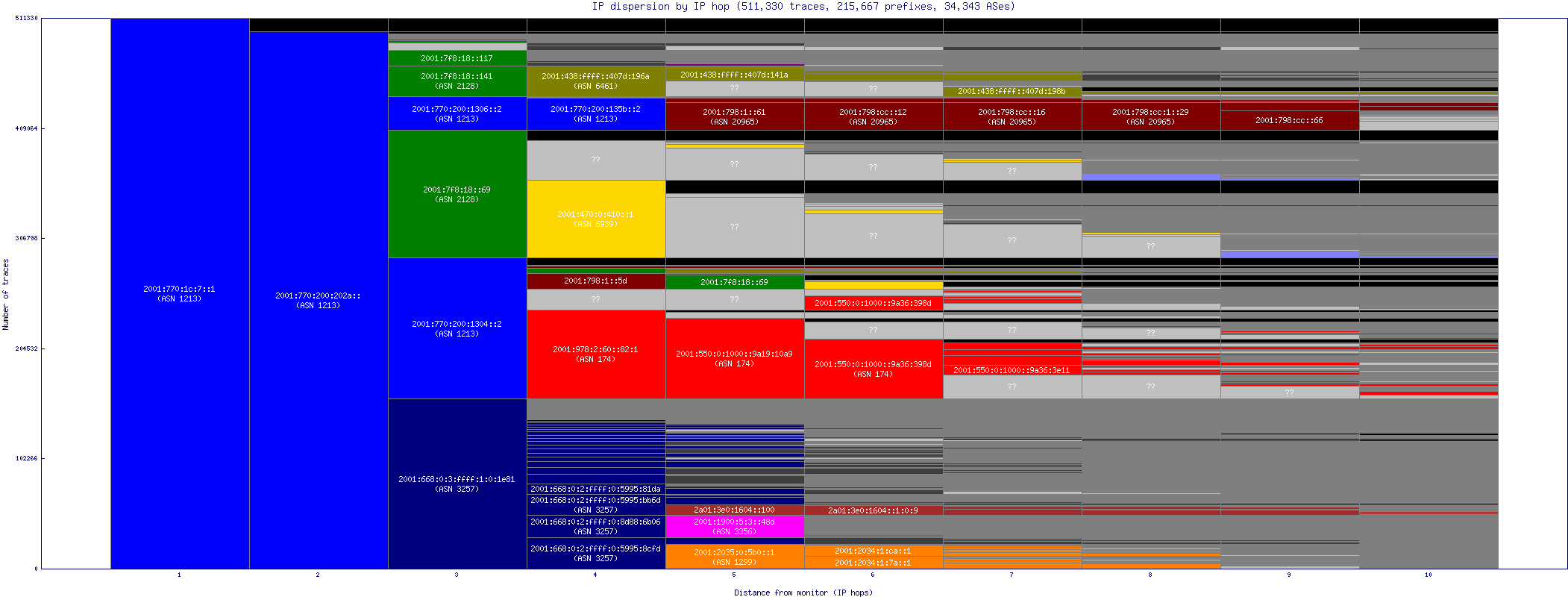Click x-axis tick label 6
Screen dimensions: 1568x597
point(873,575)
